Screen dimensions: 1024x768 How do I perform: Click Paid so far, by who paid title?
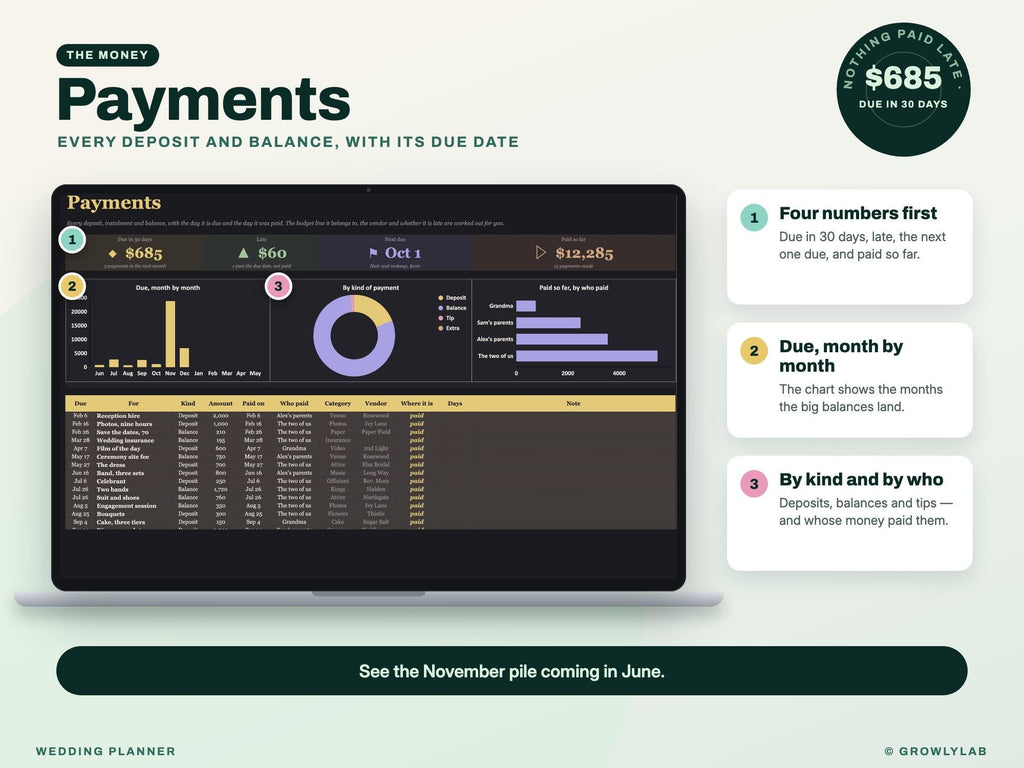click(573, 287)
